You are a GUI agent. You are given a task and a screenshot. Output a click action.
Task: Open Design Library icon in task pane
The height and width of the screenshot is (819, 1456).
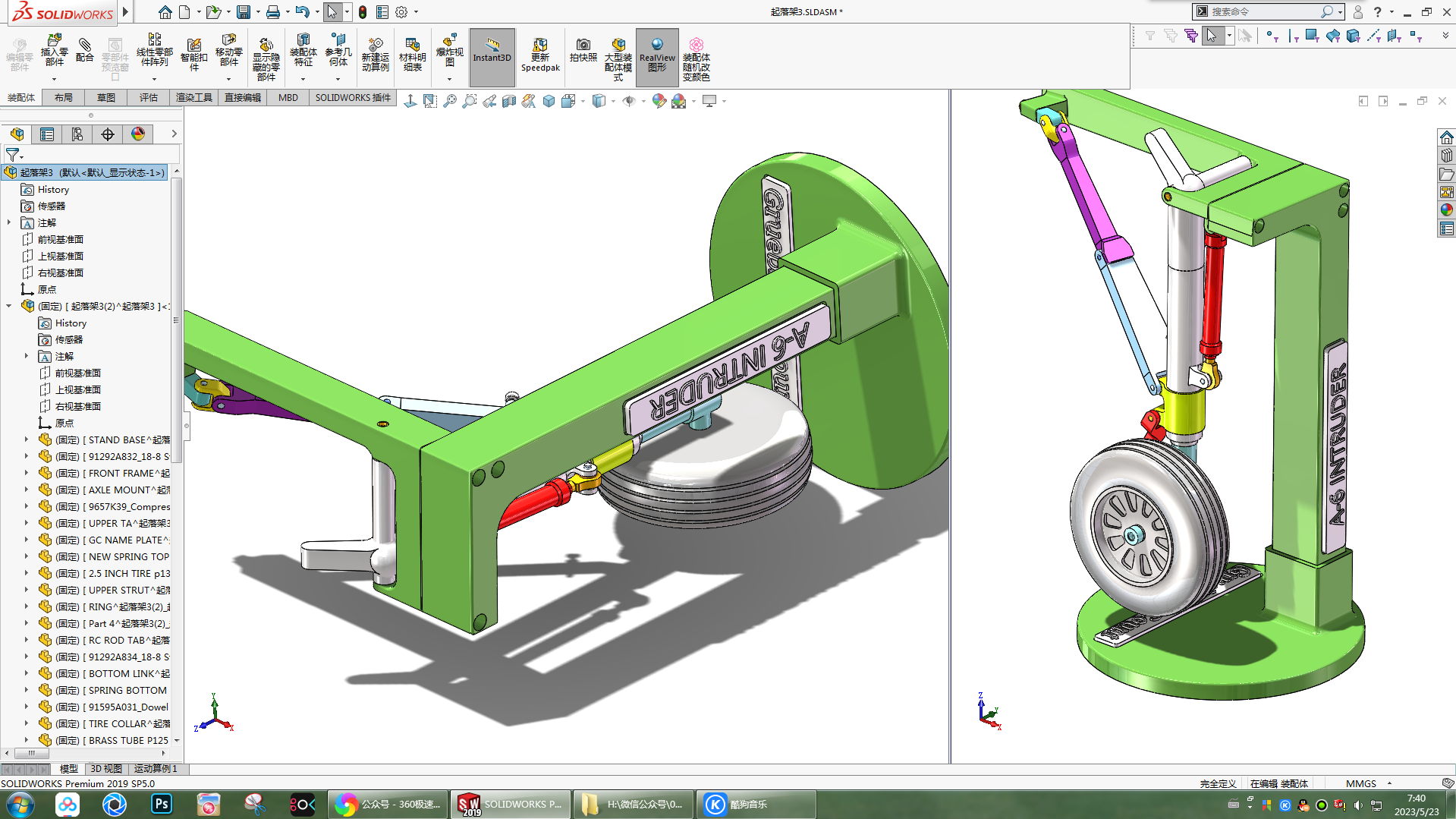pos(1446,156)
